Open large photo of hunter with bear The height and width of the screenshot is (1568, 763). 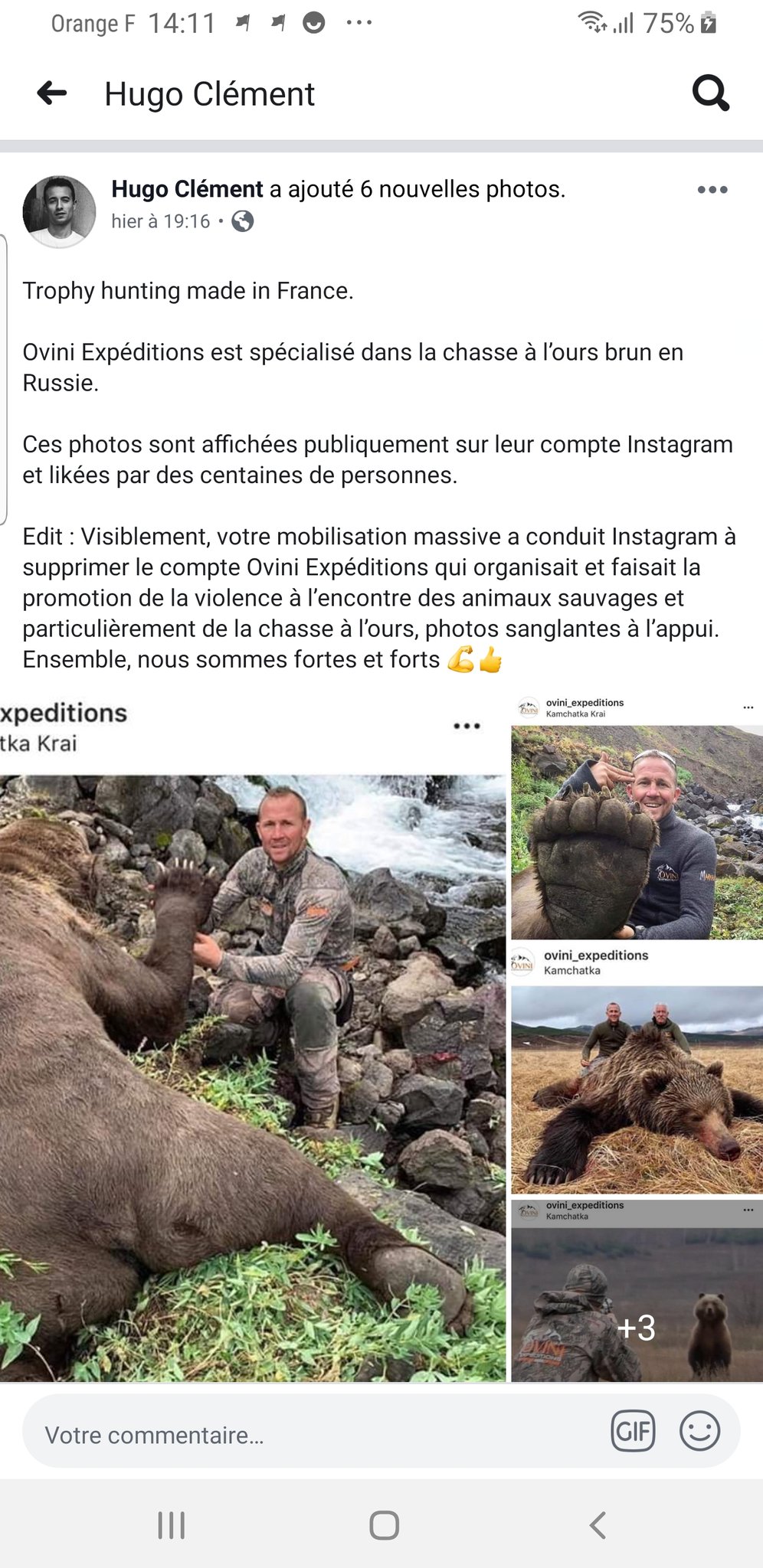253,1040
